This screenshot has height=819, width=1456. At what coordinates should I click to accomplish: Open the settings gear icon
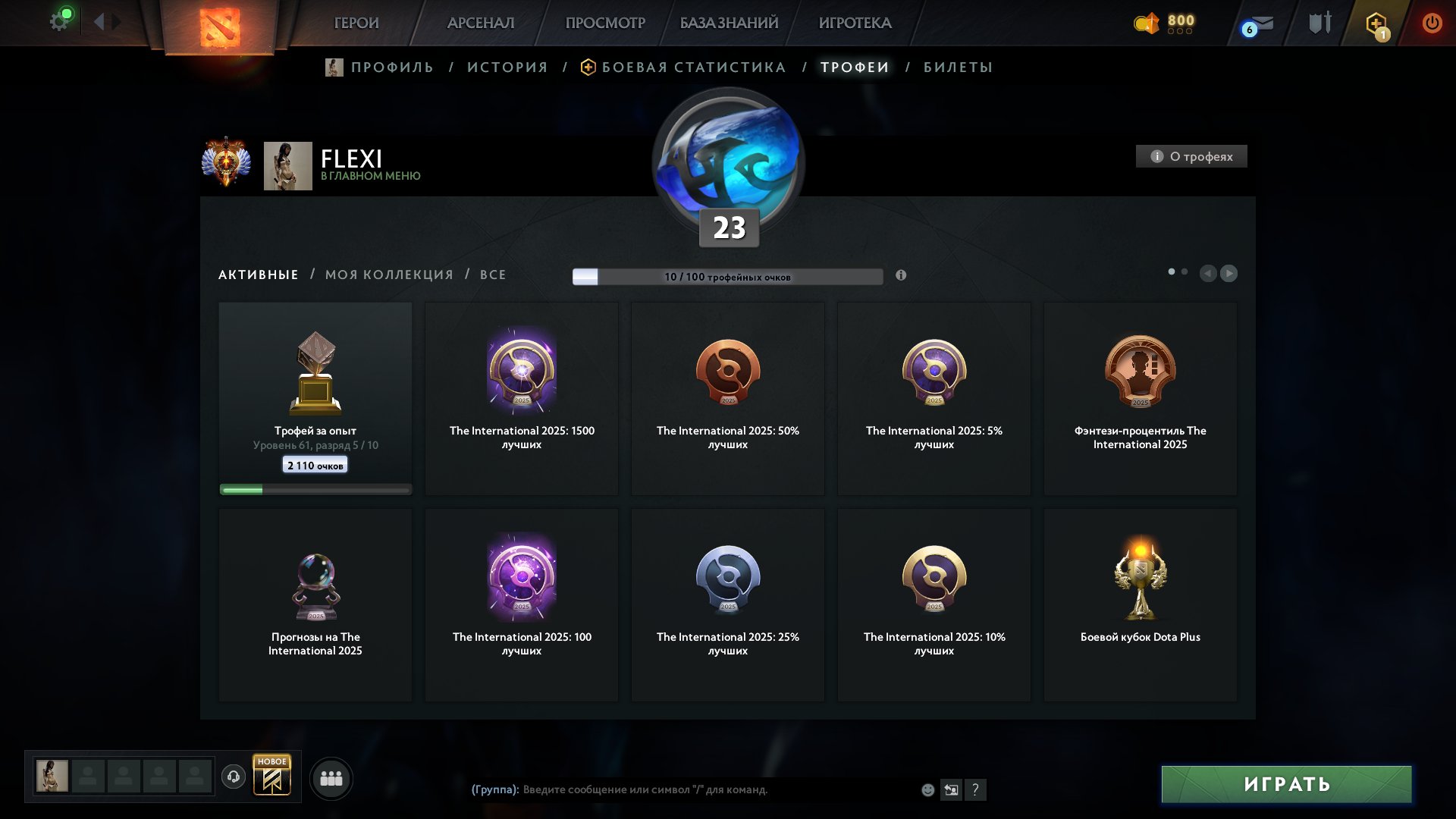pos(59,21)
